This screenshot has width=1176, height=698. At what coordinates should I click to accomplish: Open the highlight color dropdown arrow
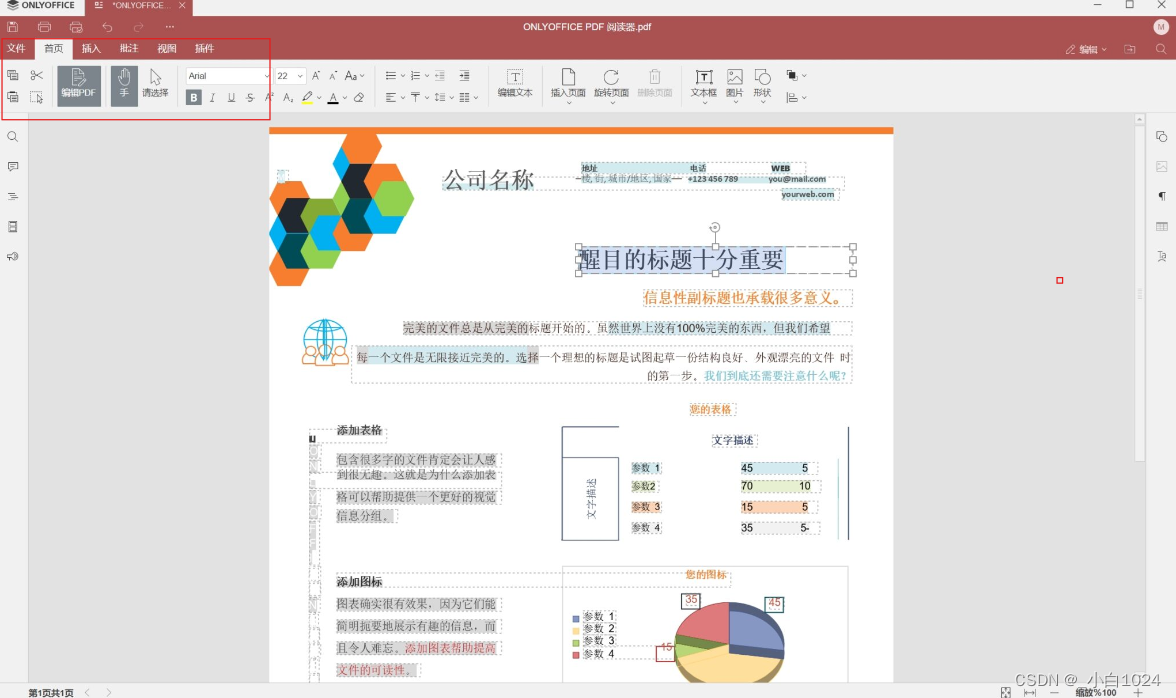coord(319,97)
